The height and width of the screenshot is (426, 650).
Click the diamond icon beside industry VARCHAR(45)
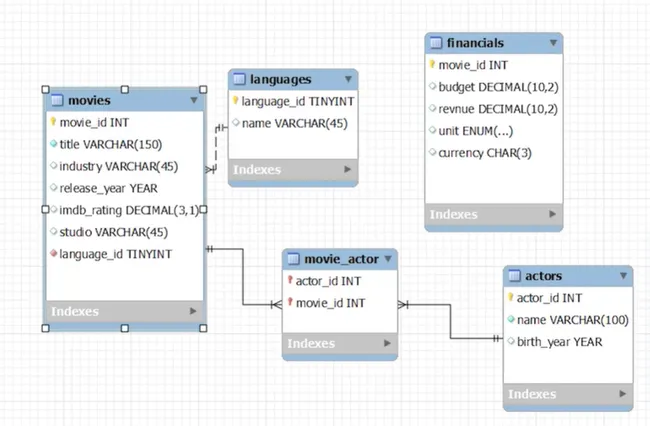point(53,165)
